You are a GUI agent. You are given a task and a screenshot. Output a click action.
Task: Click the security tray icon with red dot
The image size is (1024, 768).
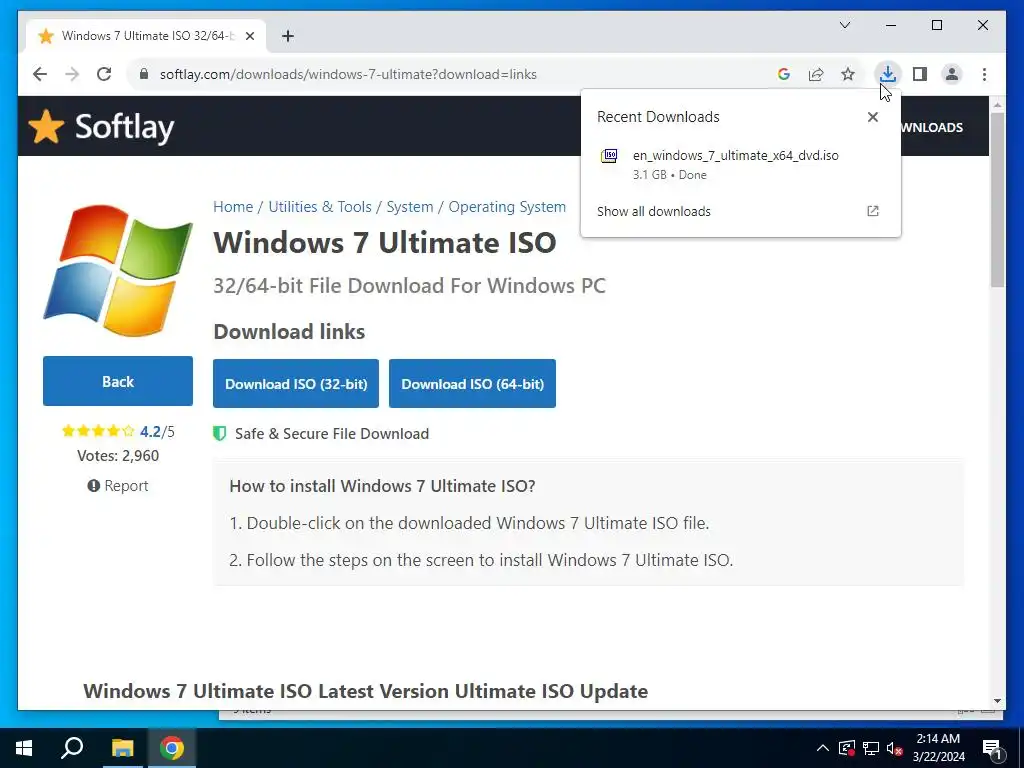coord(846,748)
